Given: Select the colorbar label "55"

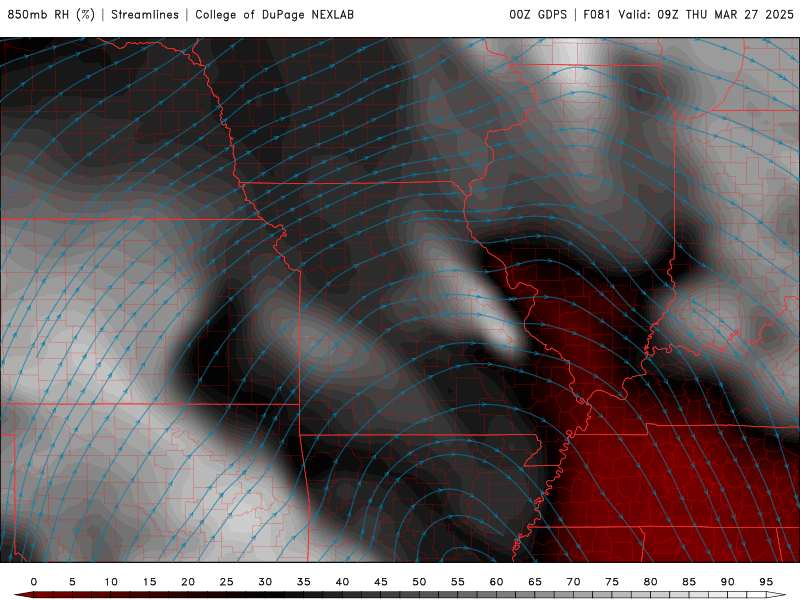Looking at the screenshot, I should pos(458,582).
